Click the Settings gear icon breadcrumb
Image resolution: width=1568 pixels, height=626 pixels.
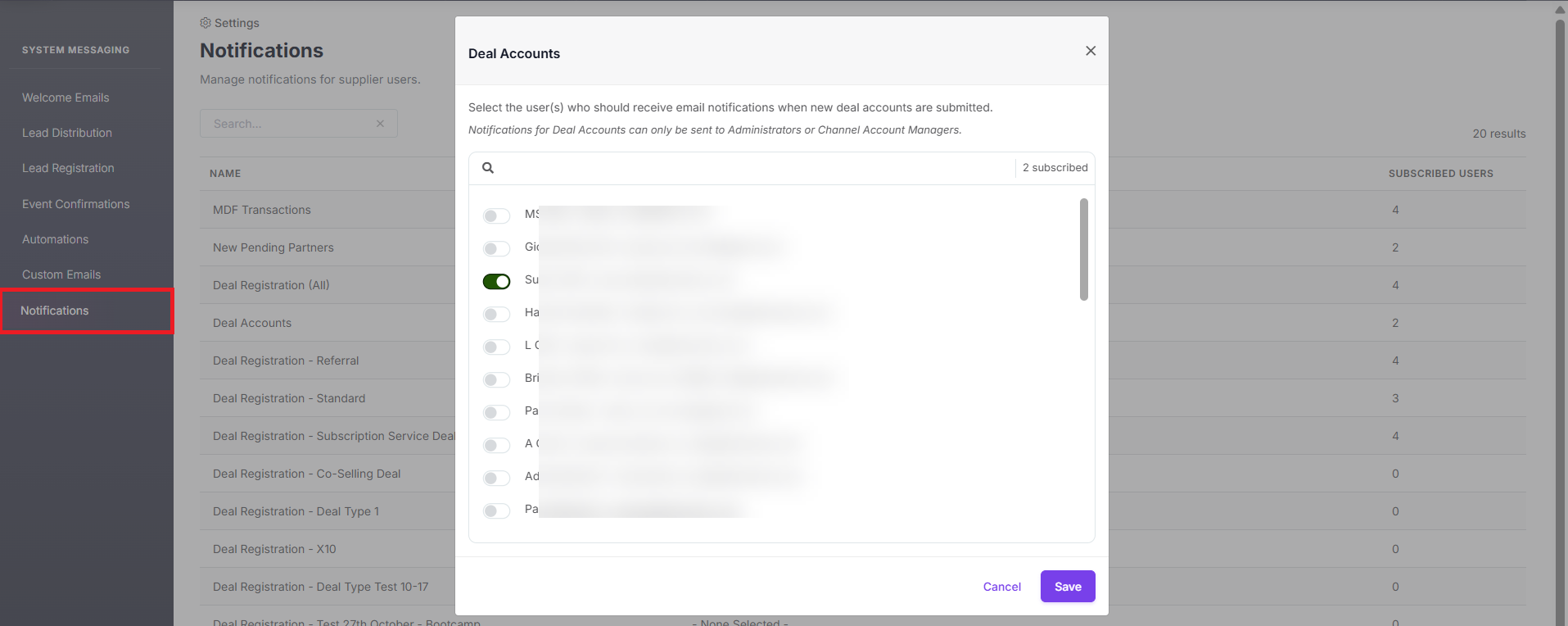206,23
